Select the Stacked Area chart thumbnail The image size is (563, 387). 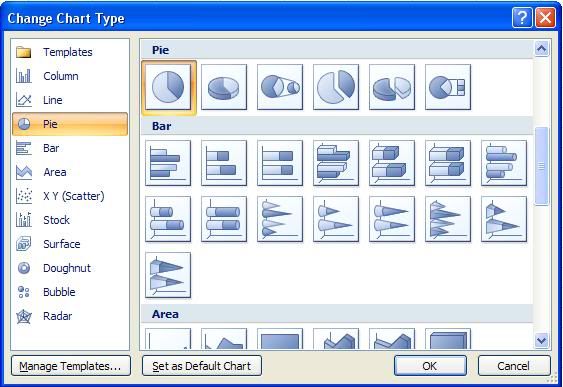pyautogui.click(x=224, y=339)
